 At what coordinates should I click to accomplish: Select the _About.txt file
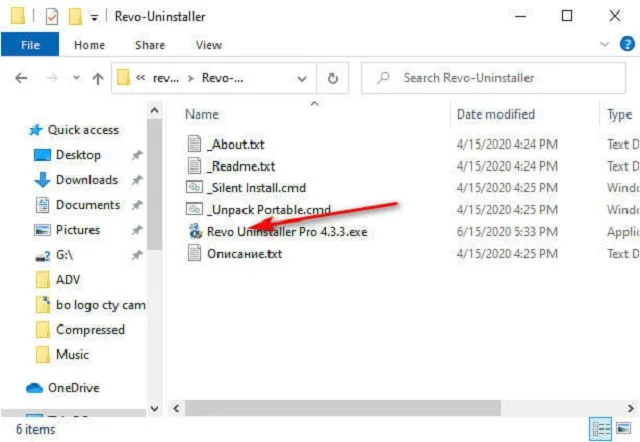click(x=236, y=144)
